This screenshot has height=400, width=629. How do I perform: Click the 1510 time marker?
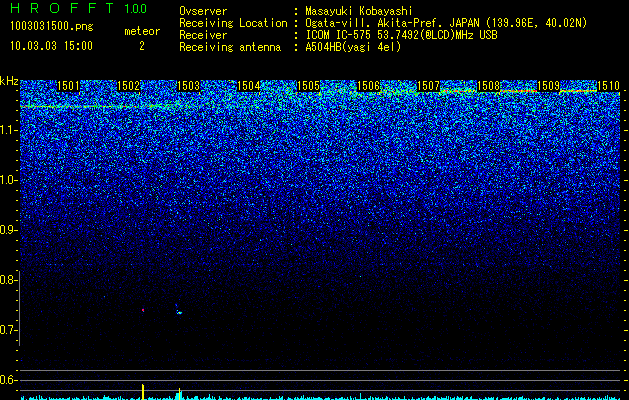click(x=609, y=86)
